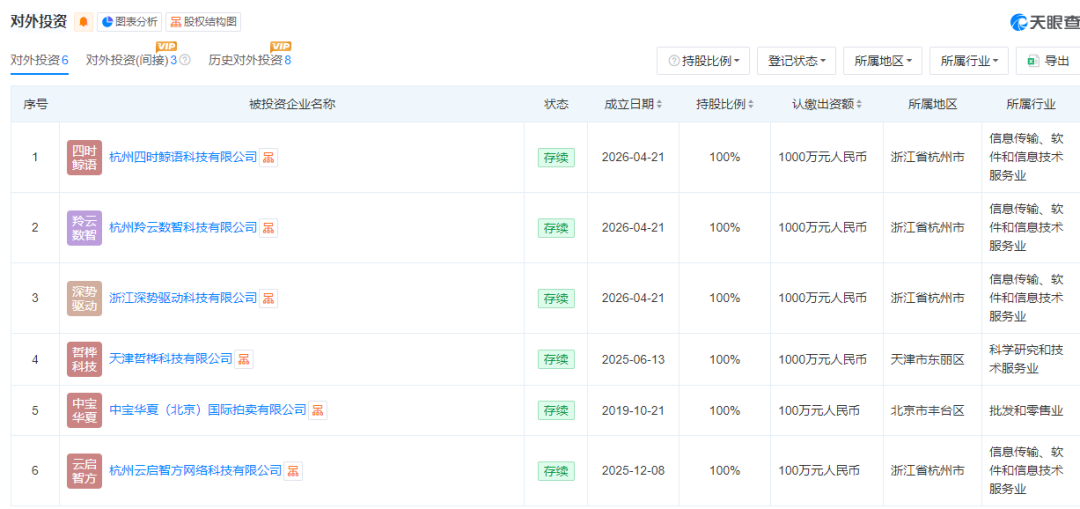
Task: Sort by the 认缴出资额 column header
Action: click(x=827, y=104)
